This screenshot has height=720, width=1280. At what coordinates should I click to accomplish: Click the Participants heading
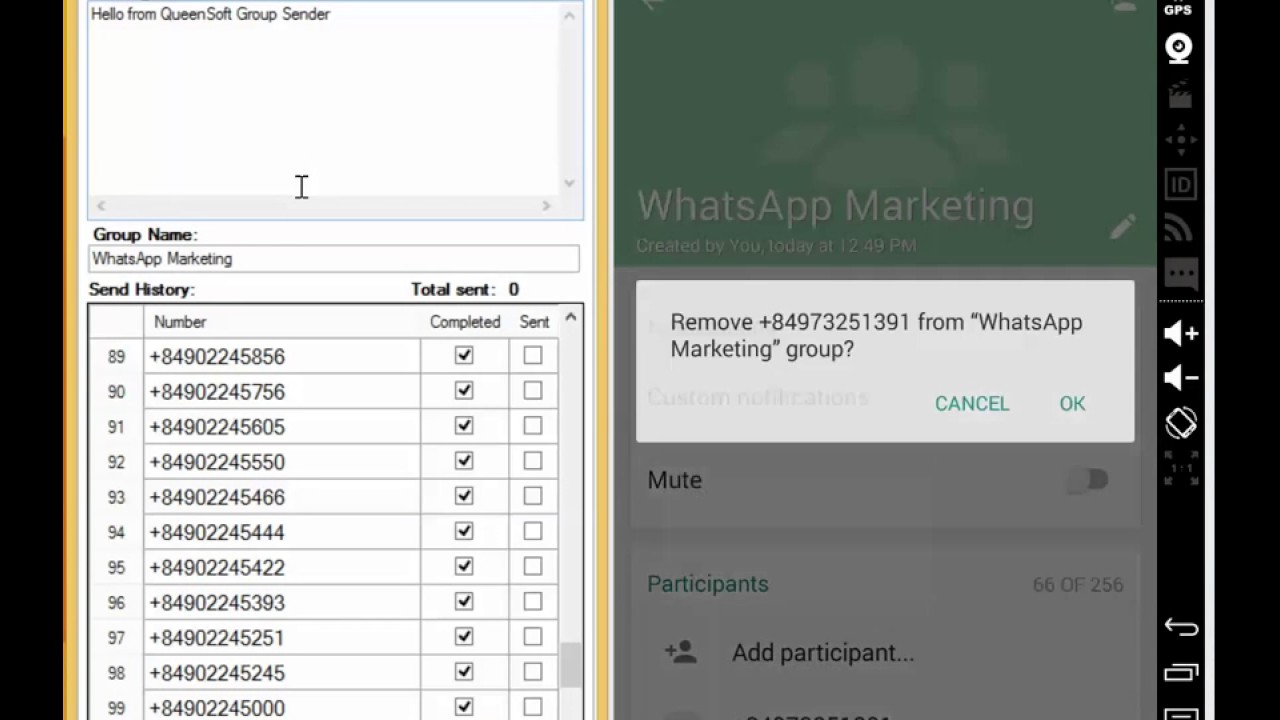point(708,584)
